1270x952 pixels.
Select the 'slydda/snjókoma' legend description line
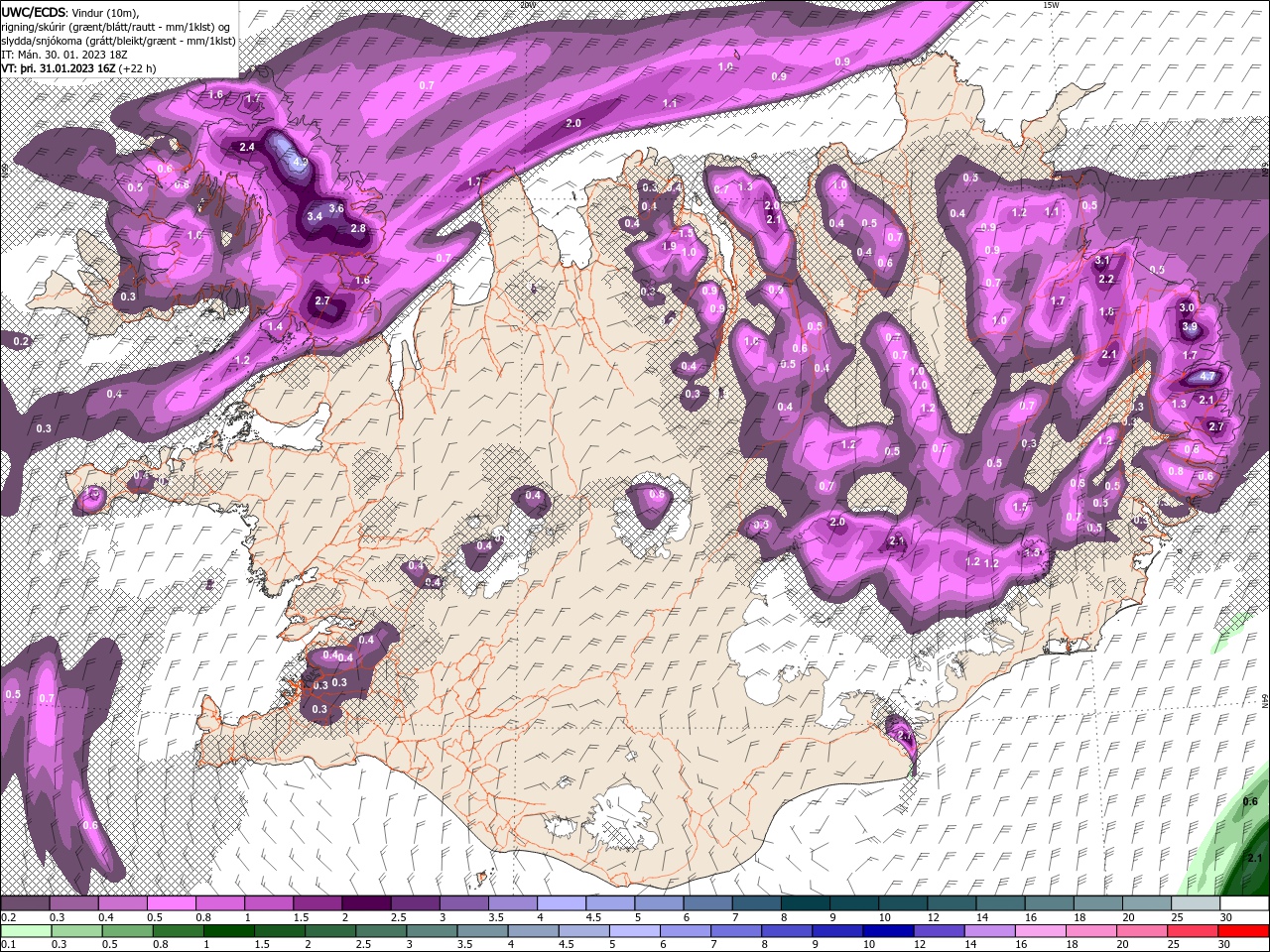[x=118, y=41]
